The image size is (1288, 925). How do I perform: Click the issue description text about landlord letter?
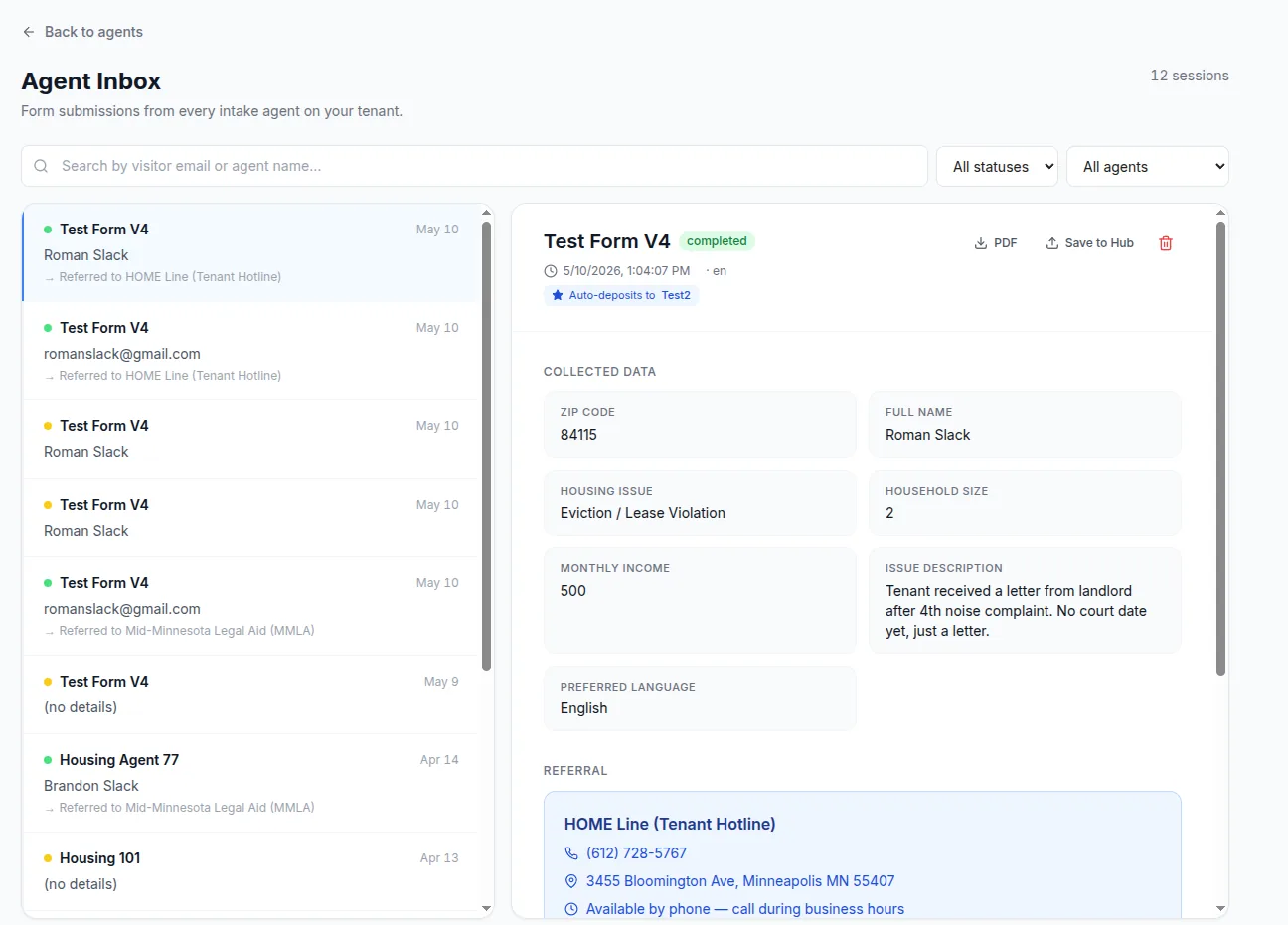tap(1016, 611)
